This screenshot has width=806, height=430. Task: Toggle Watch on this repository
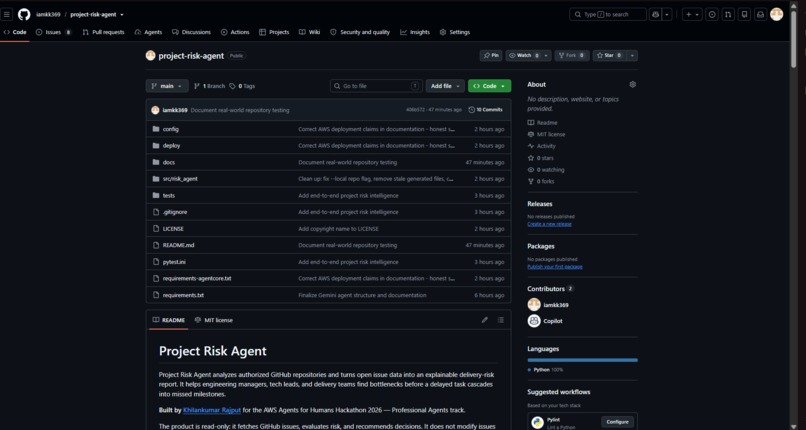(x=524, y=55)
